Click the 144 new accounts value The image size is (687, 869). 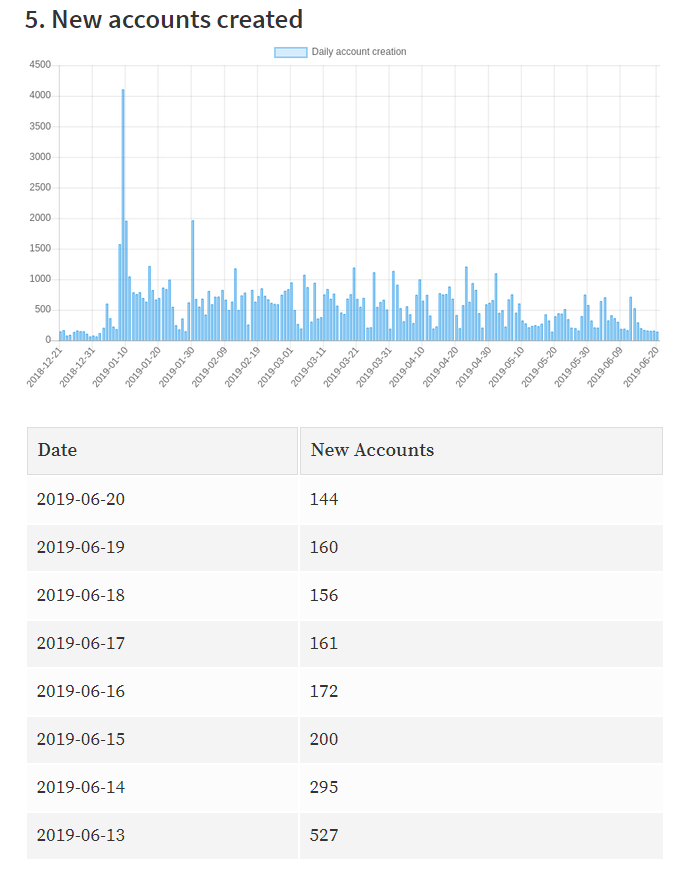(x=324, y=499)
